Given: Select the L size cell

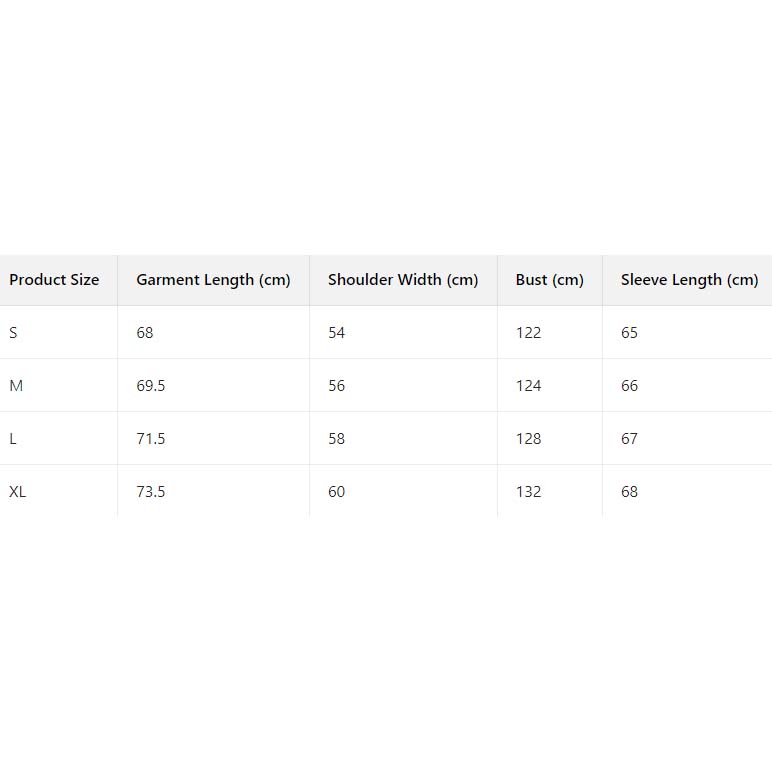Looking at the screenshot, I should (x=13, y=439).
